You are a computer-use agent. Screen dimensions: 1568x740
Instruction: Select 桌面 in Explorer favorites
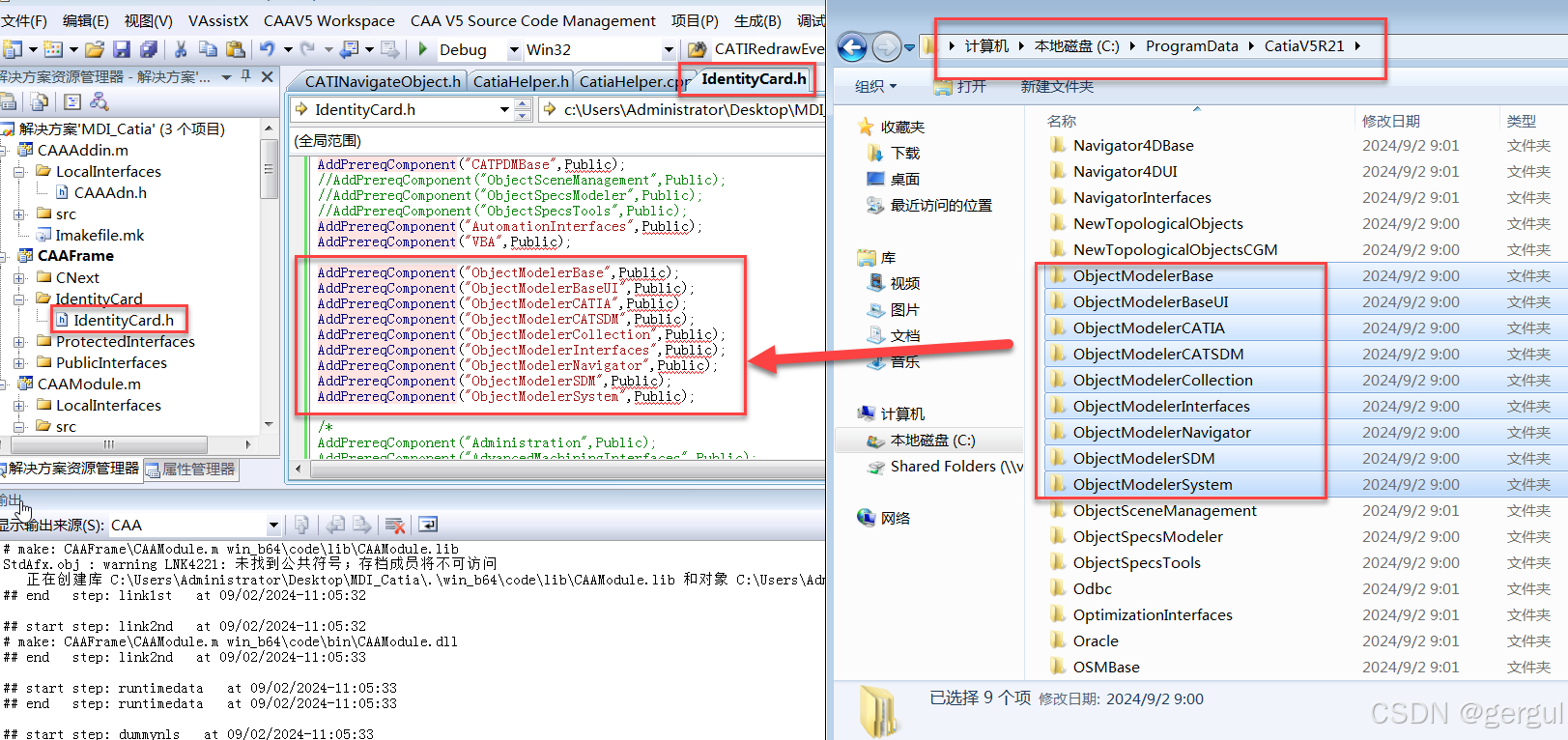click(904, 179)
